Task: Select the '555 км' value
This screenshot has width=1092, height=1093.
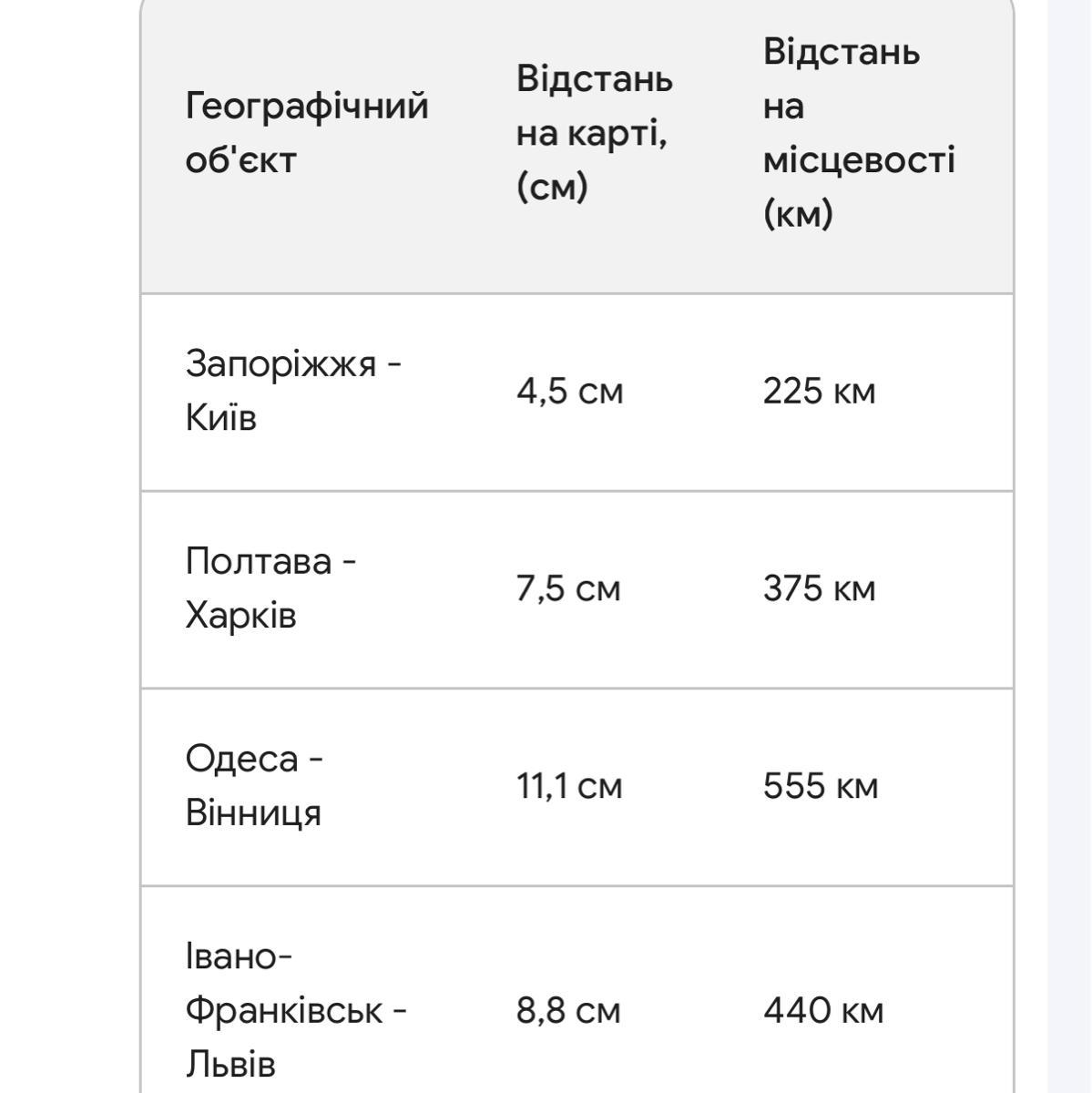Action: [821, 785]
